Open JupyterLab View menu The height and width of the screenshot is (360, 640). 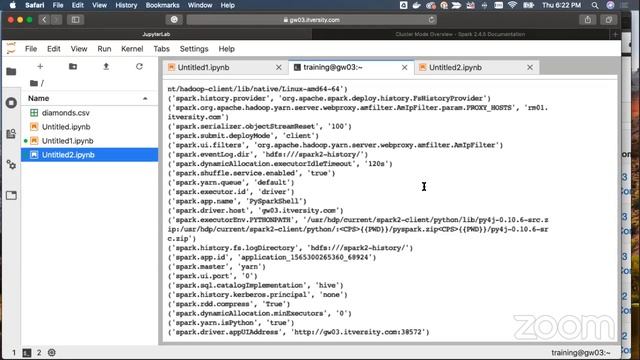[79, 49]
